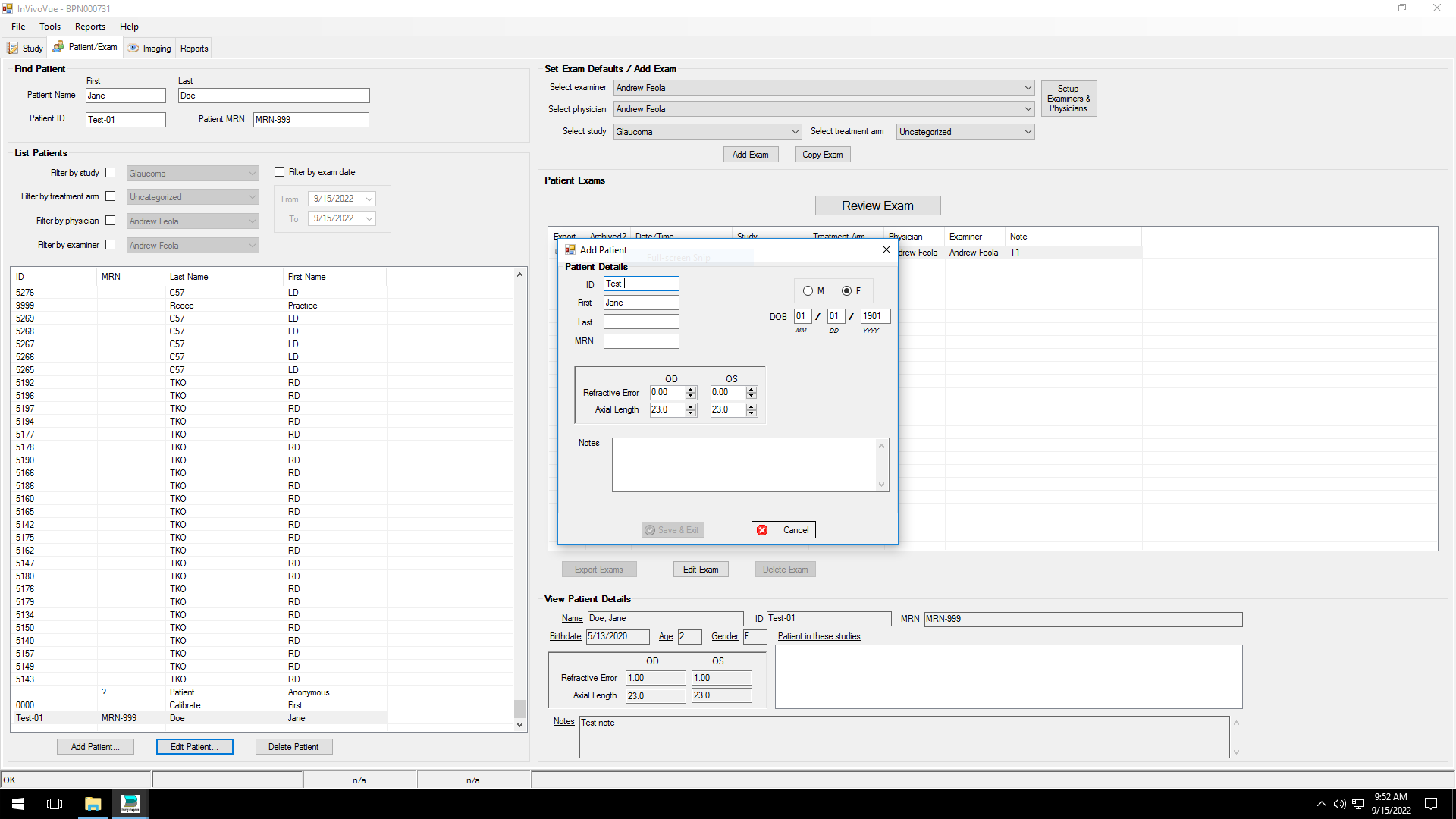Open Task View on taskbar
The image size is (1456, 819).
(55, 804)
